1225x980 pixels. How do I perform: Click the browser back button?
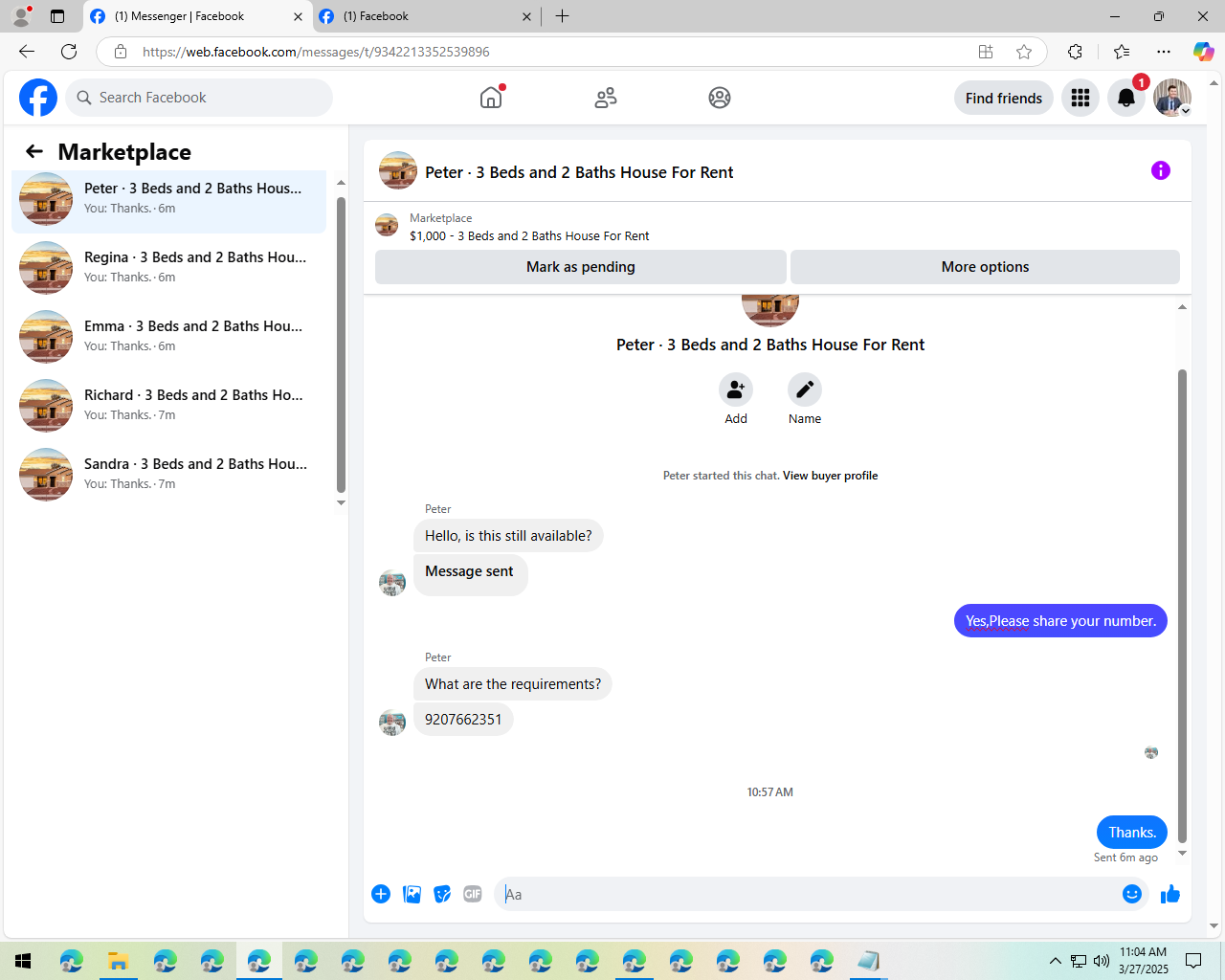(x=27, y=52)
